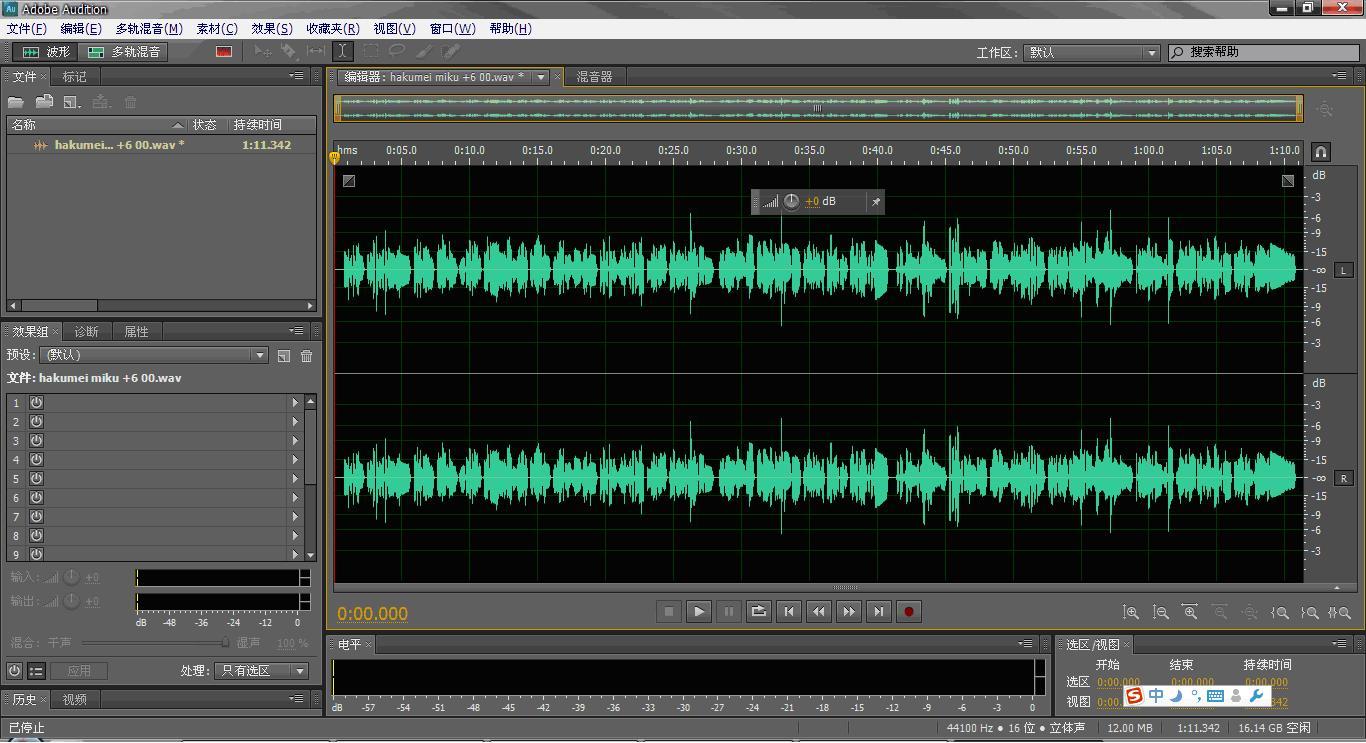This screenshot has width=1366, height=743.
Task: Open file using the folder icon in 文件 panel
Action: 16,102
